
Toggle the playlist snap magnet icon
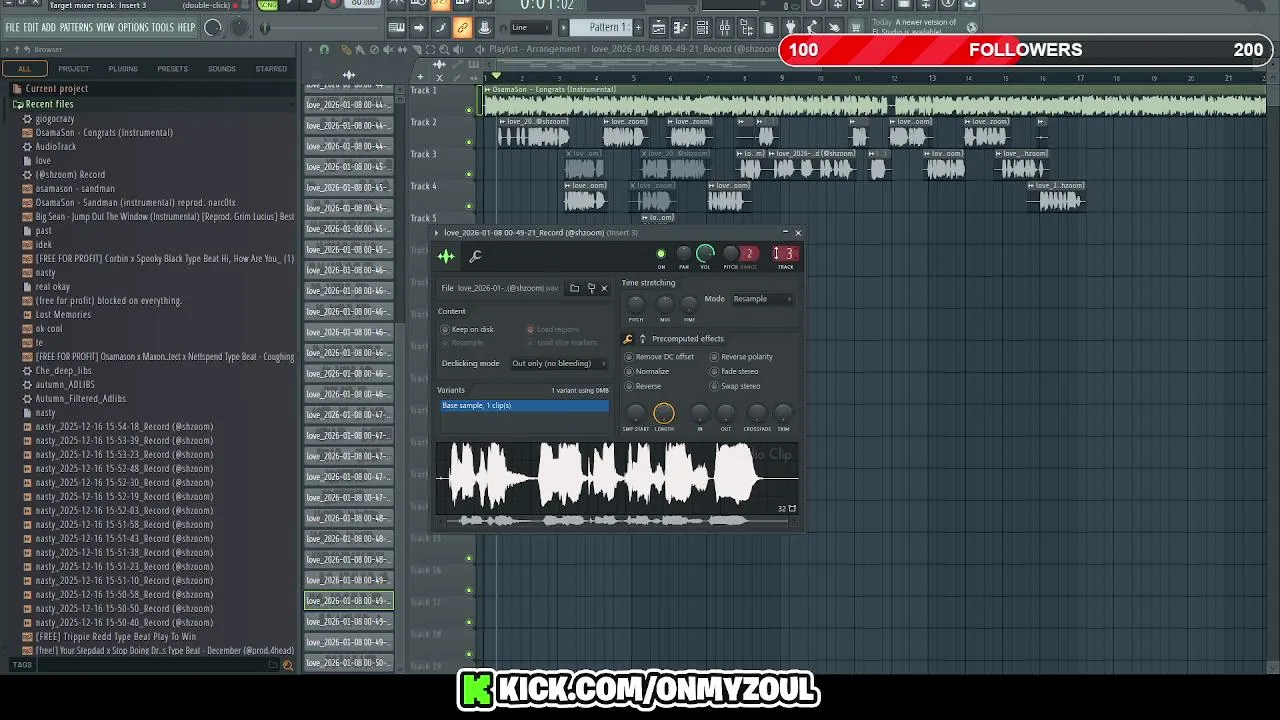click(x=324, y=50)
